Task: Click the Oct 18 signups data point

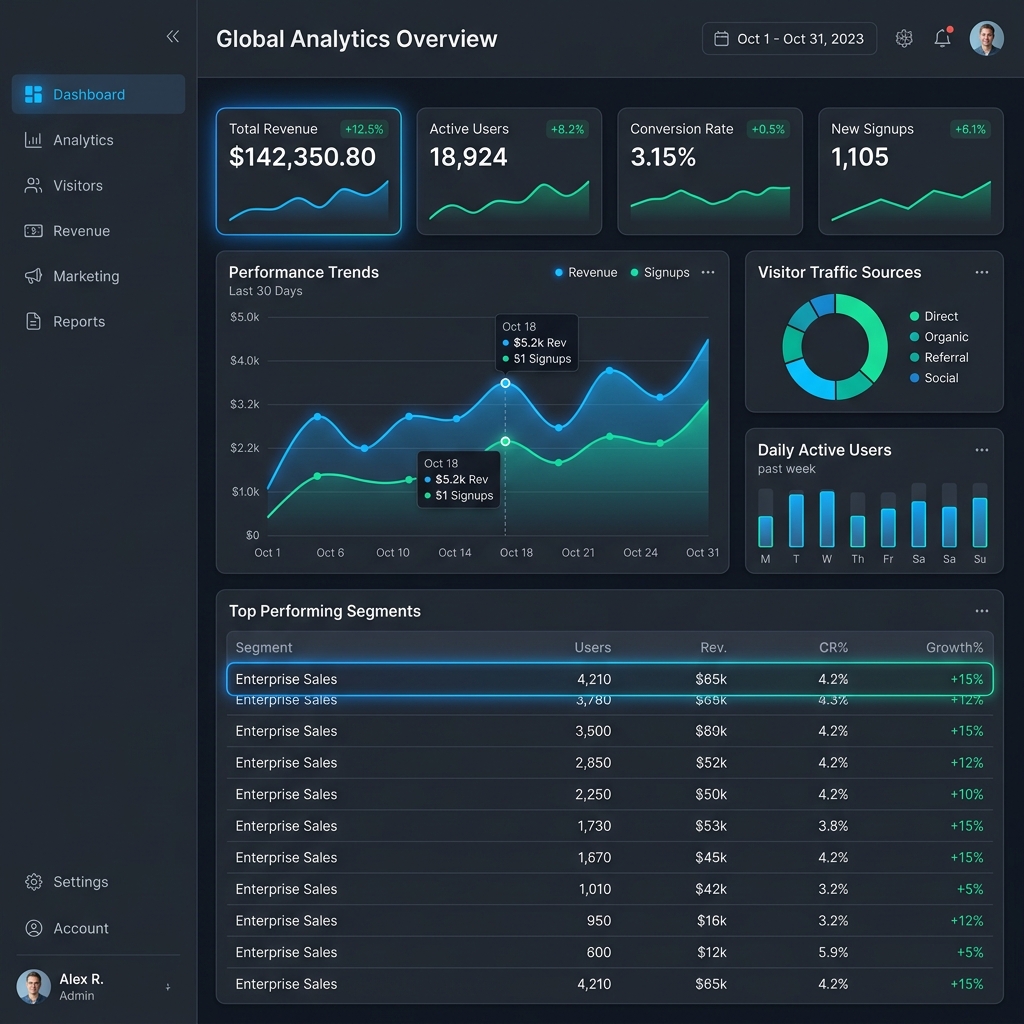Action: point(505,441)
